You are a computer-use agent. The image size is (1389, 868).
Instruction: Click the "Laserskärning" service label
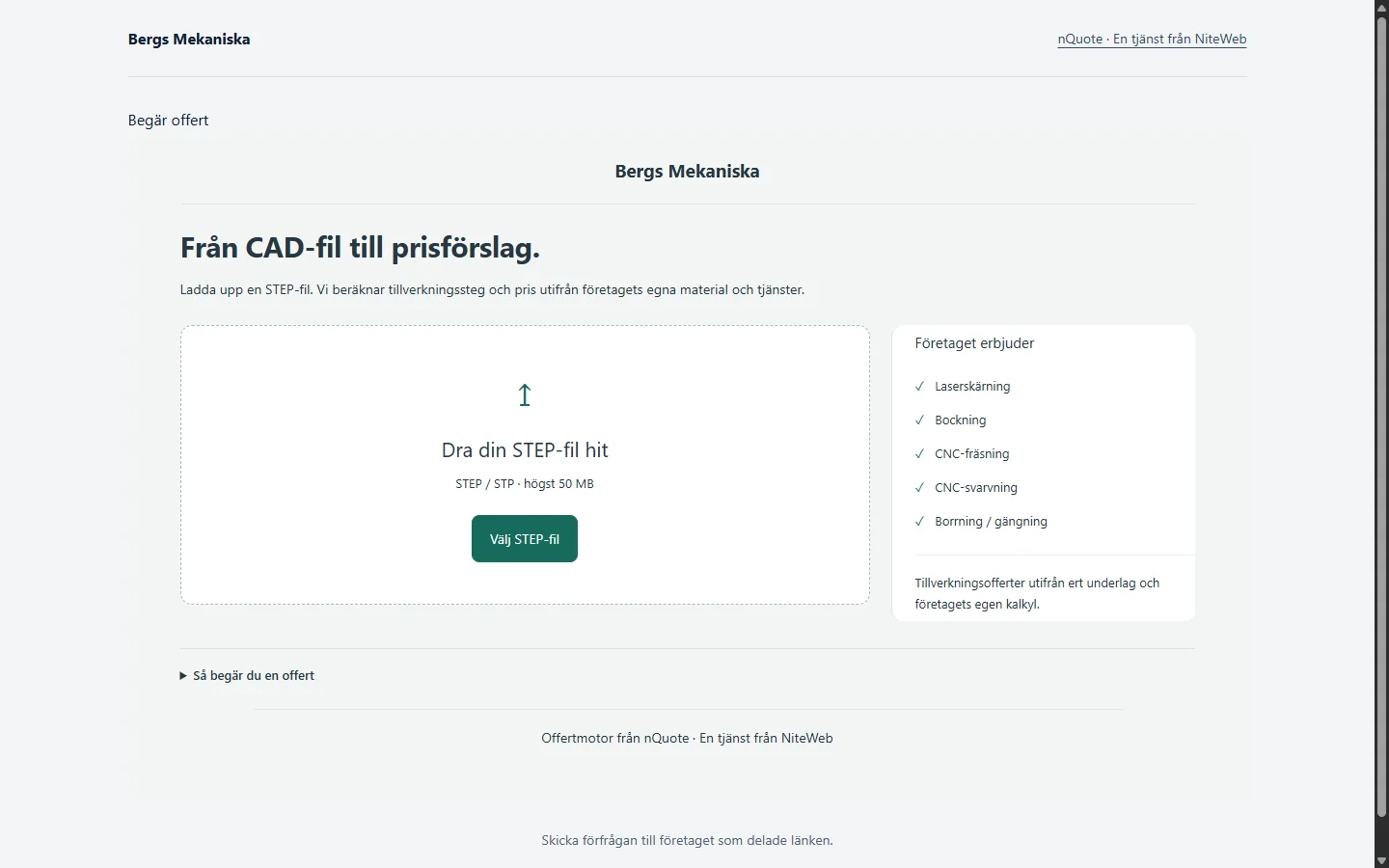point(972,387)
